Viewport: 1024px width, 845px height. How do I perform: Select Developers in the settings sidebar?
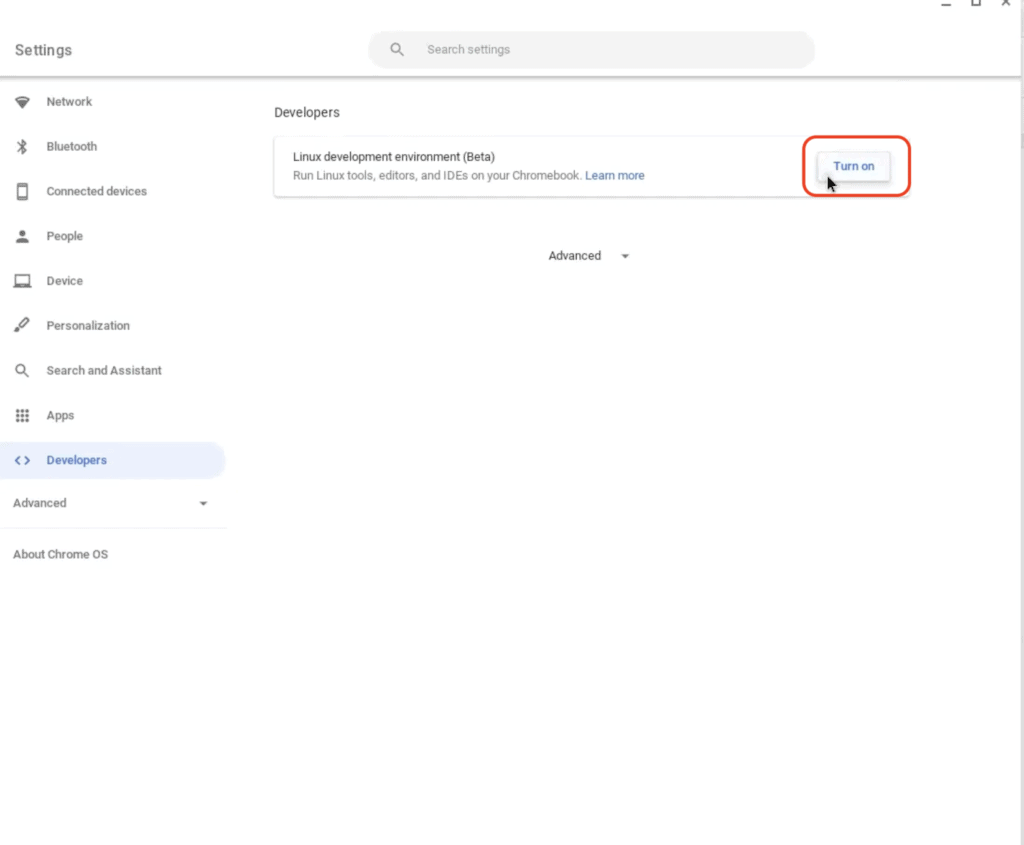click(x=76, y=460)
